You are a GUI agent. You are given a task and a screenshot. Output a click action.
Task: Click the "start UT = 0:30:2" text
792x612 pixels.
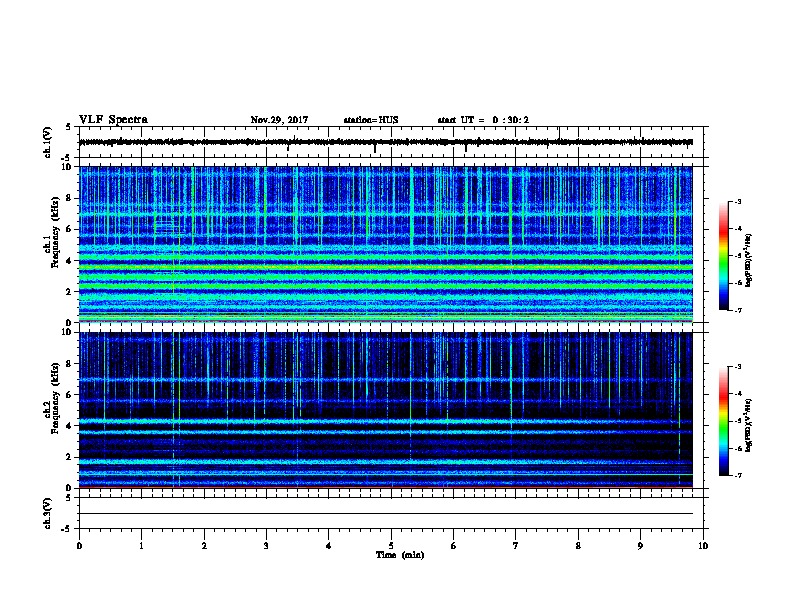tap(483, 120)
